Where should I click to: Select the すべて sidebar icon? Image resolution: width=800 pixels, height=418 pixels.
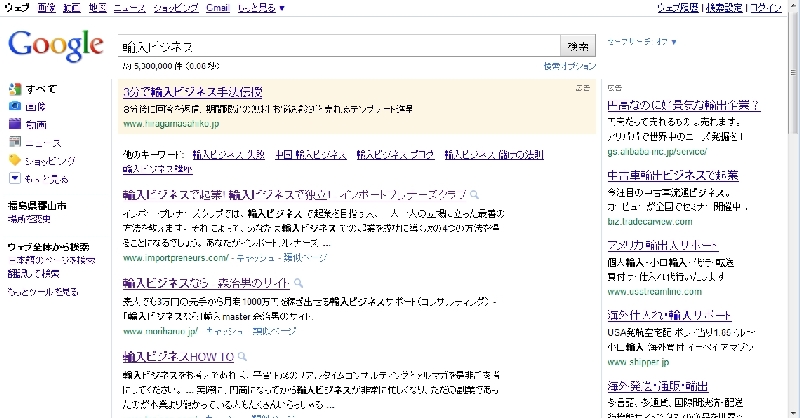(15, 89)
